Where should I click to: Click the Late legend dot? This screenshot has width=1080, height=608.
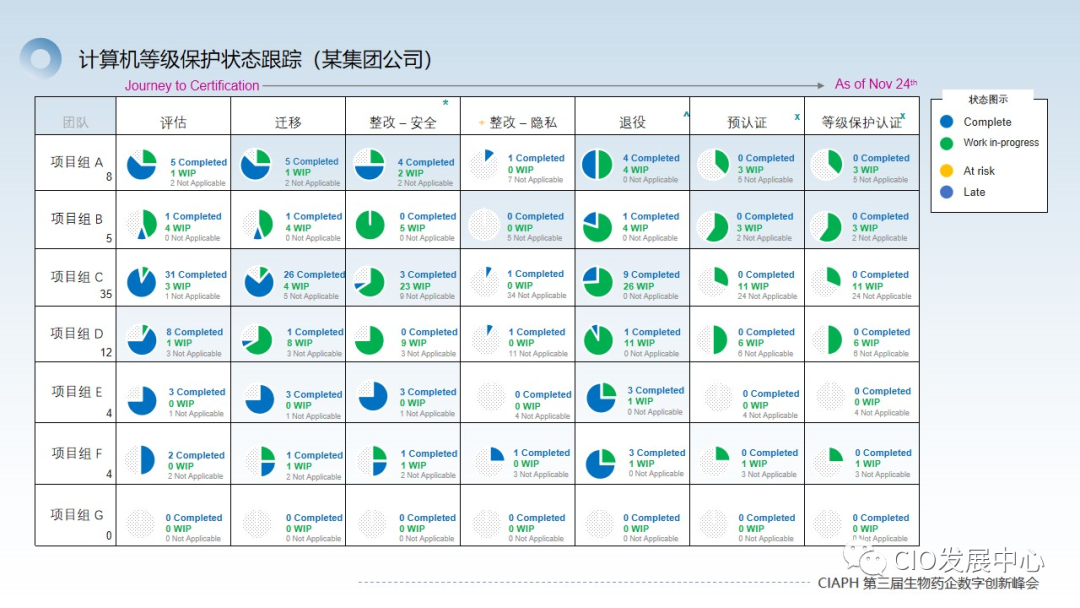pyautogui.click(x=946, y=192)
